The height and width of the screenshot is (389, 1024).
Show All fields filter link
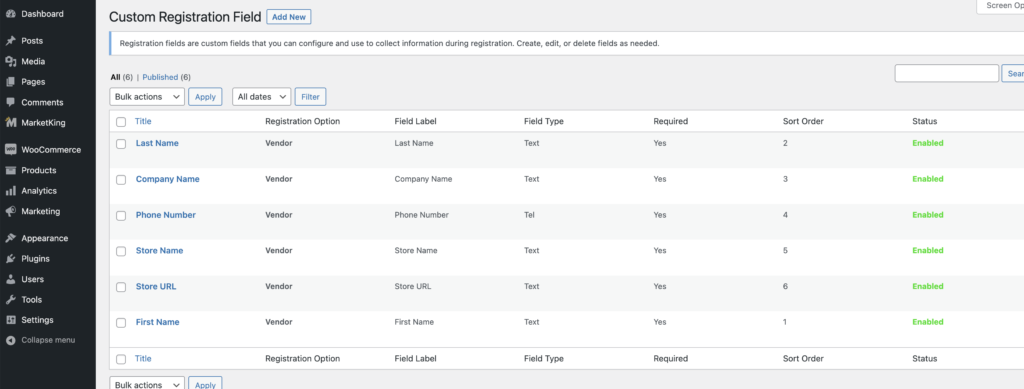pos(115,77)
